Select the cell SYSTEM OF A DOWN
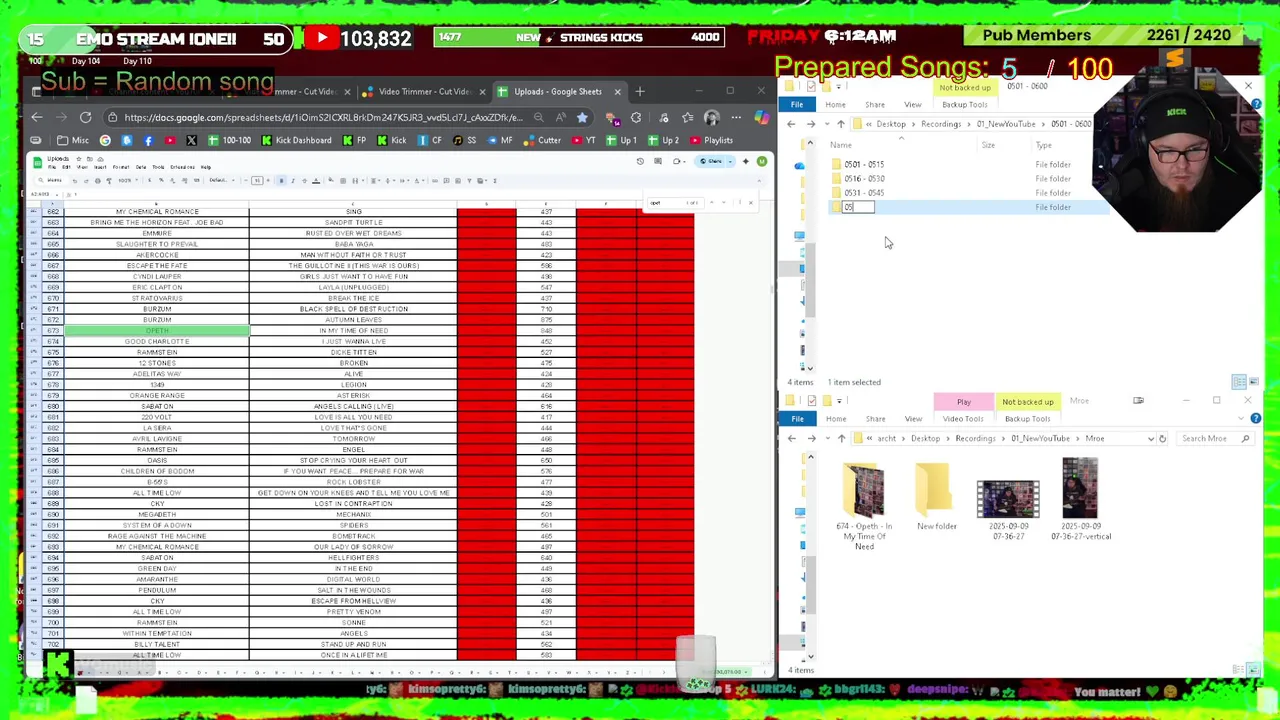Image resolution: width=1280 pixels, height=720 pixels. pyautogui.click(x=157, y=525)
